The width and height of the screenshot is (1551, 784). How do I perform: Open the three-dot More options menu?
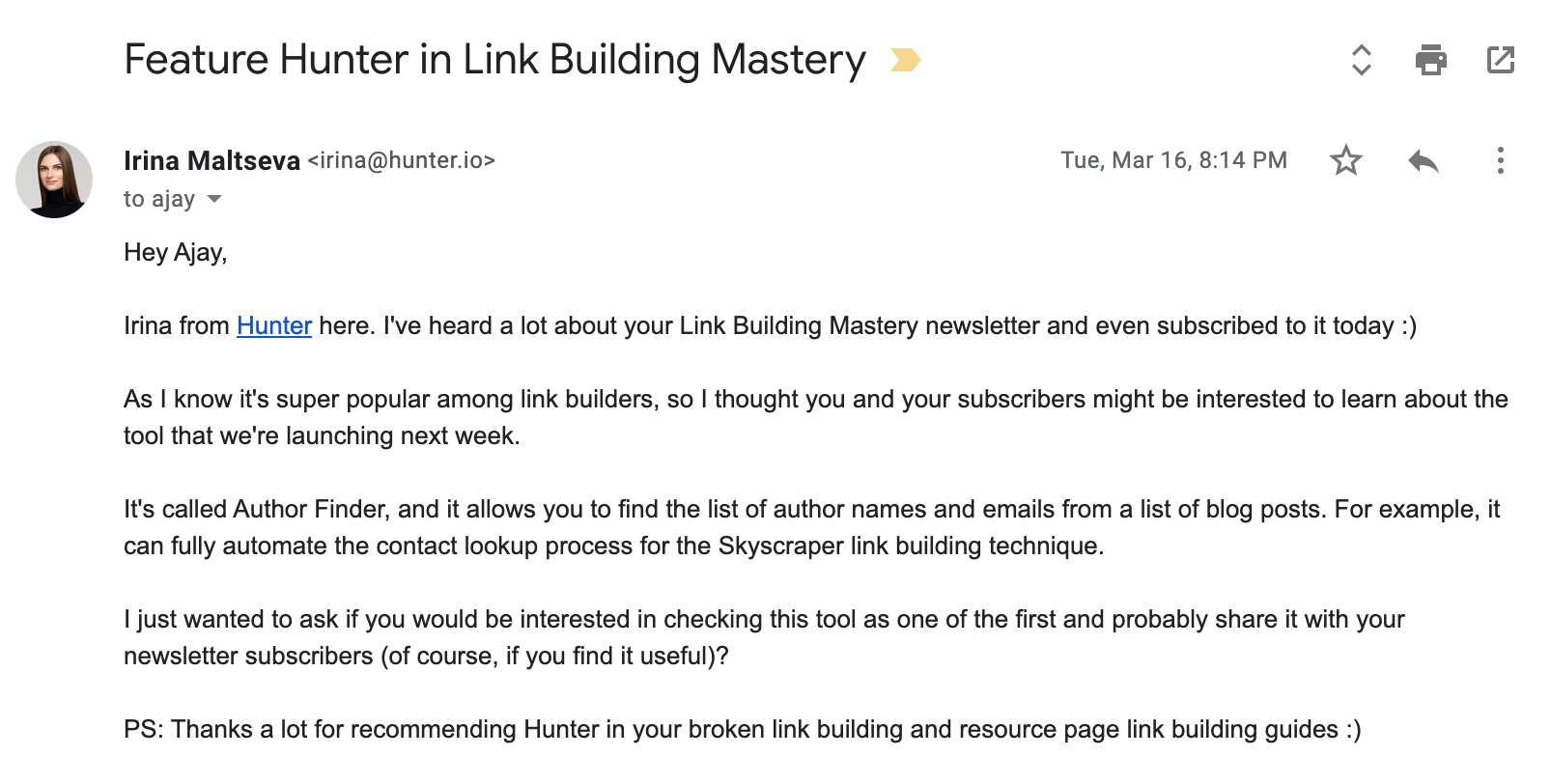[1500, 160]
